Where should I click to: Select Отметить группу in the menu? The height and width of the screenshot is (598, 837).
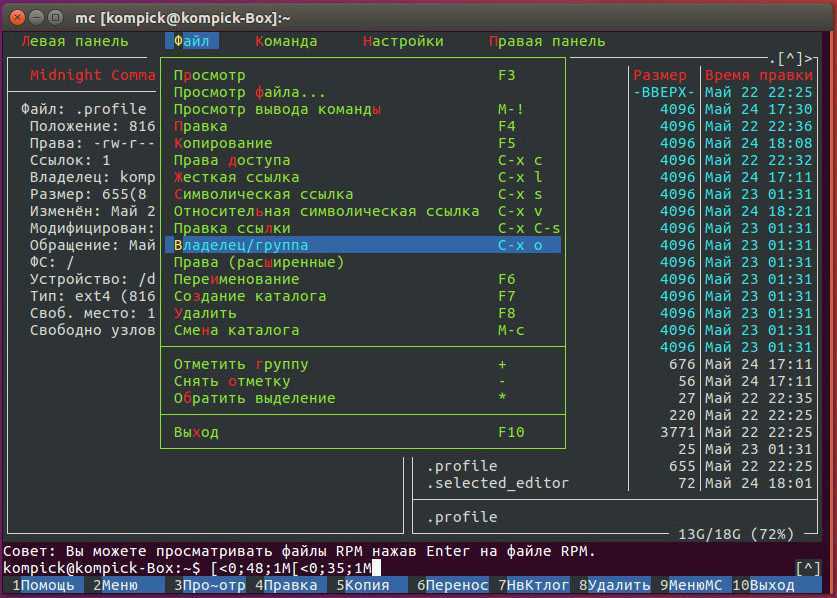tap(241, 364)
